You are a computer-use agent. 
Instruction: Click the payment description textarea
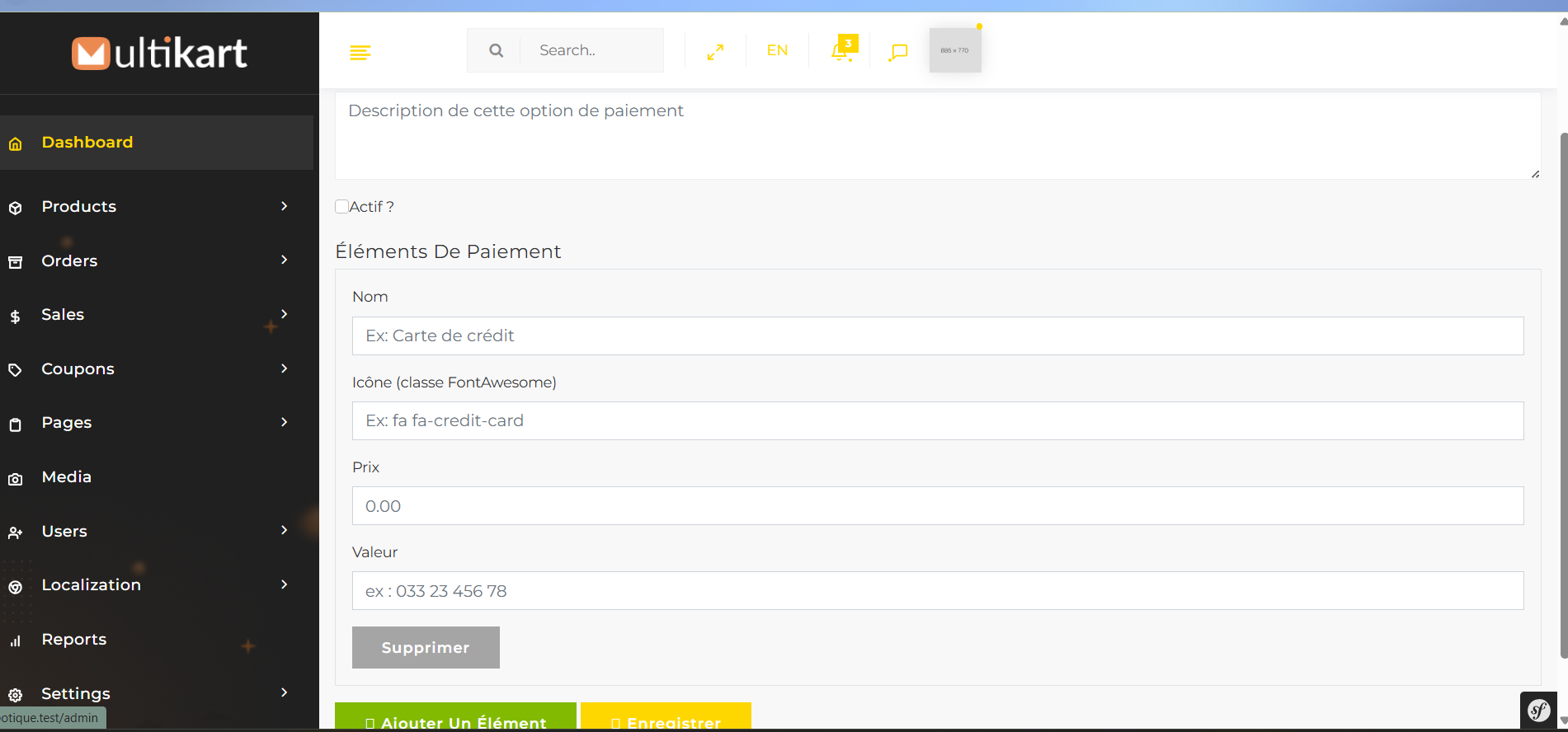pyautogui.click(x=938, y=134)
